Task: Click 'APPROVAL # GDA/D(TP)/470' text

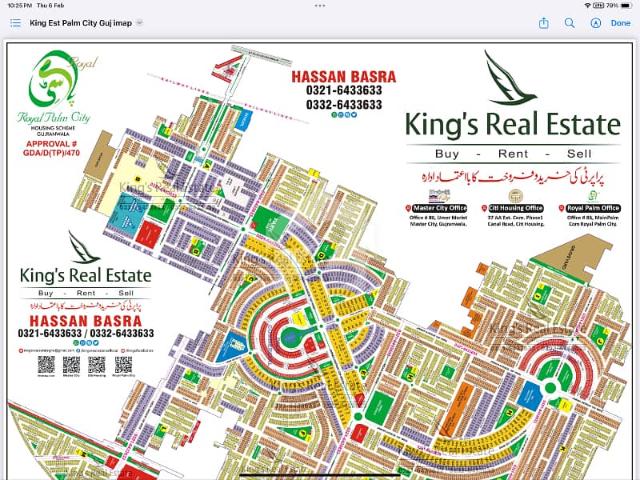Action: (51, 149)
